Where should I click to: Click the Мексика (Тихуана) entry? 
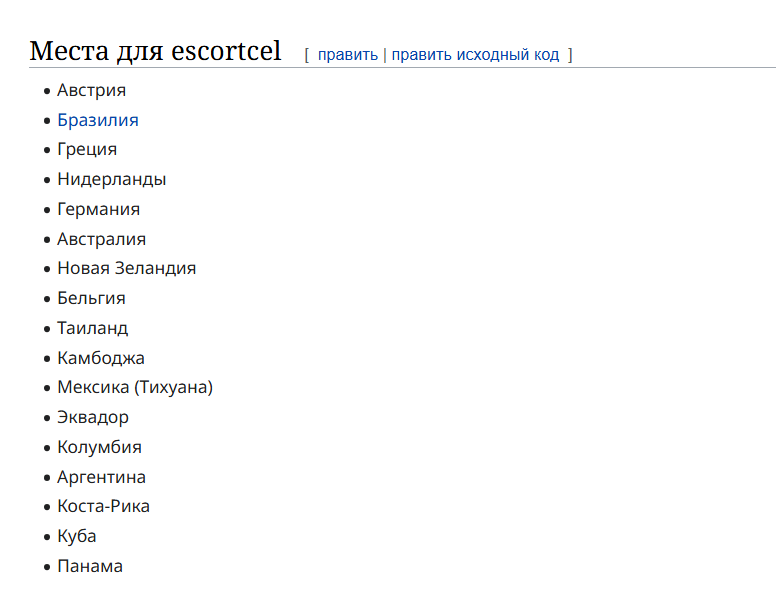tap(135, 387)
